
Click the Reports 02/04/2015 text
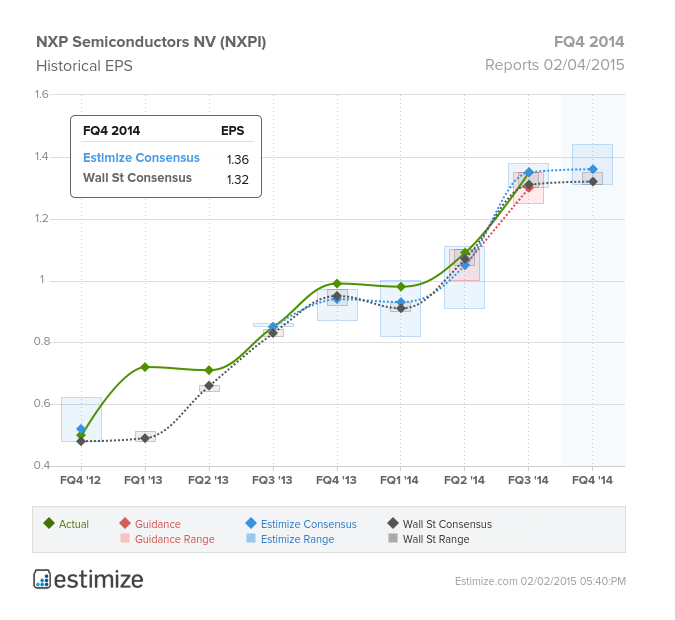coord(554,65)
